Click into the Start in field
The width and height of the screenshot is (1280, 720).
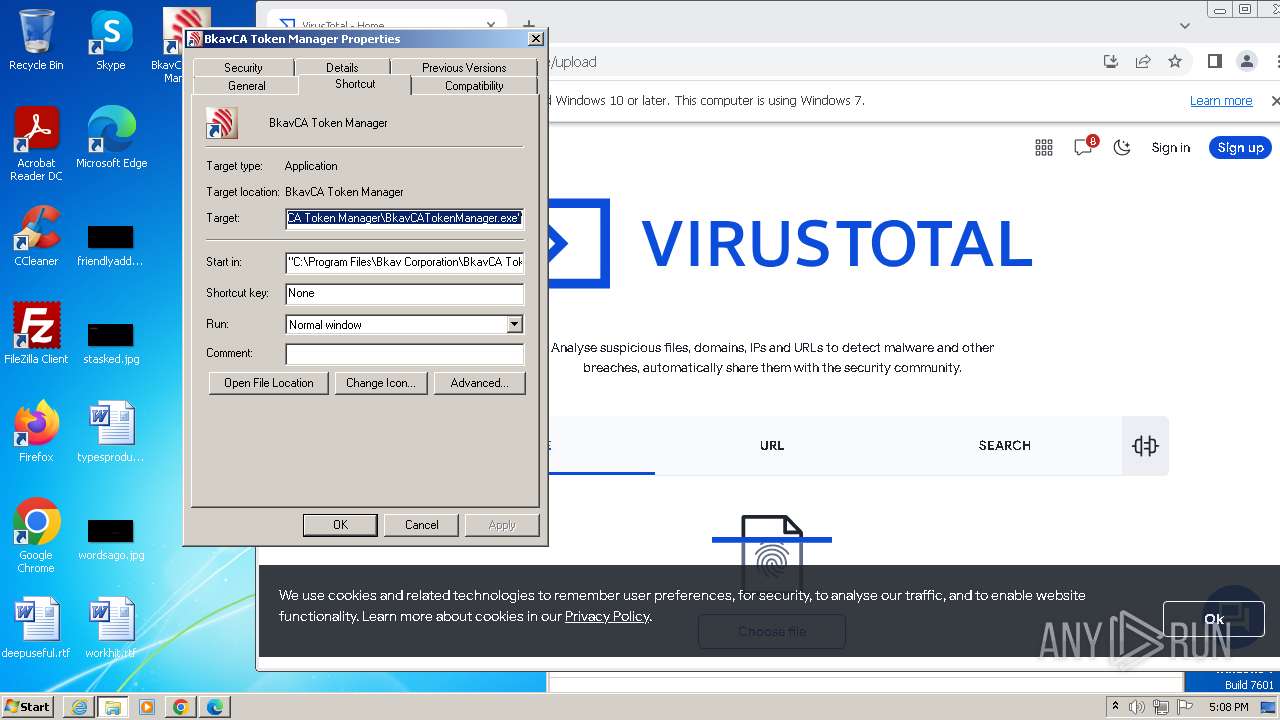click(x=405, y=262)
